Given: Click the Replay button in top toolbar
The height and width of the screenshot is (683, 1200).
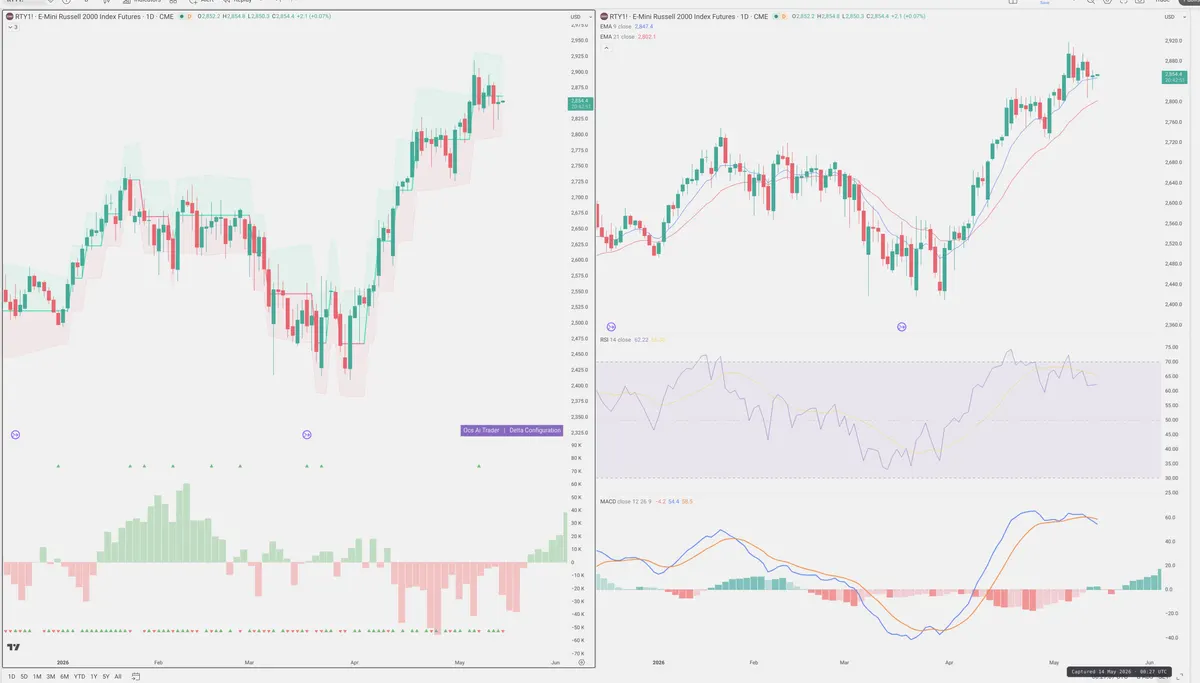Looking at the screenshot, I should pos(240,2).
